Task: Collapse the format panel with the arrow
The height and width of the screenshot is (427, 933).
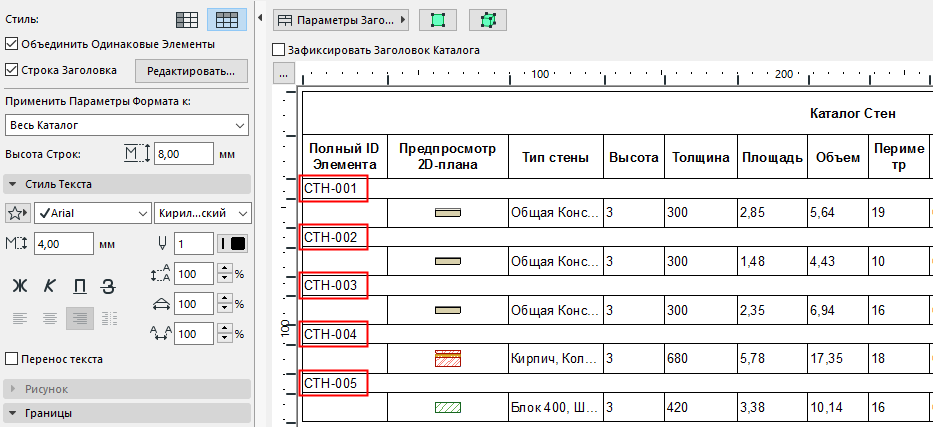Action: [x=260, y=19]
